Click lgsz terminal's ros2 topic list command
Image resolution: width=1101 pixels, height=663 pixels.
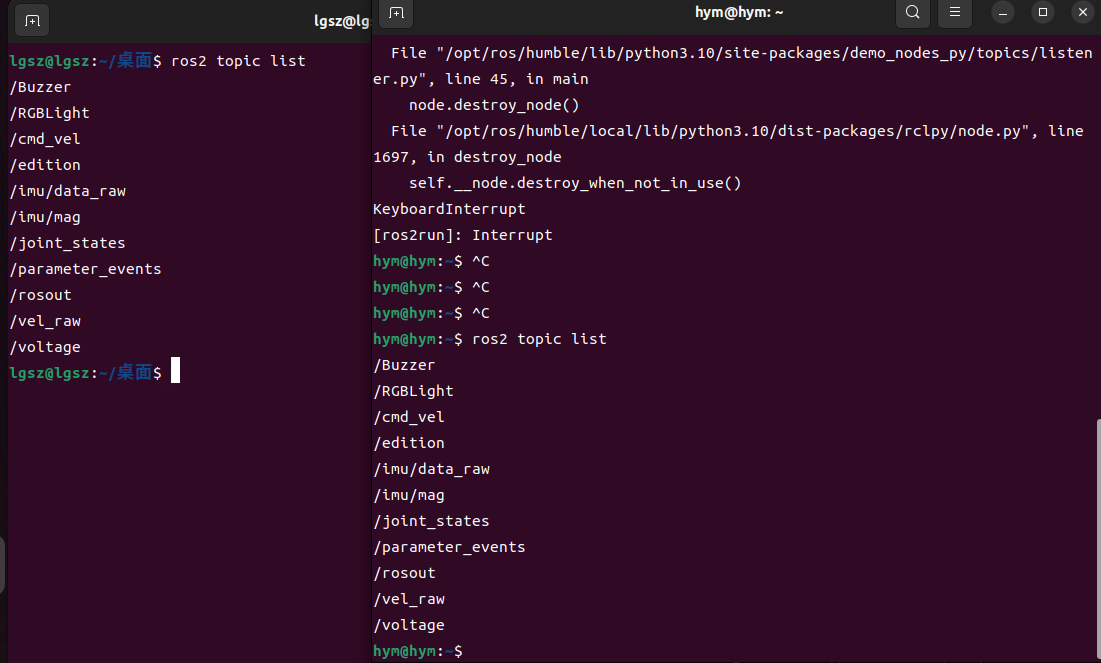[x=239, y=61]
